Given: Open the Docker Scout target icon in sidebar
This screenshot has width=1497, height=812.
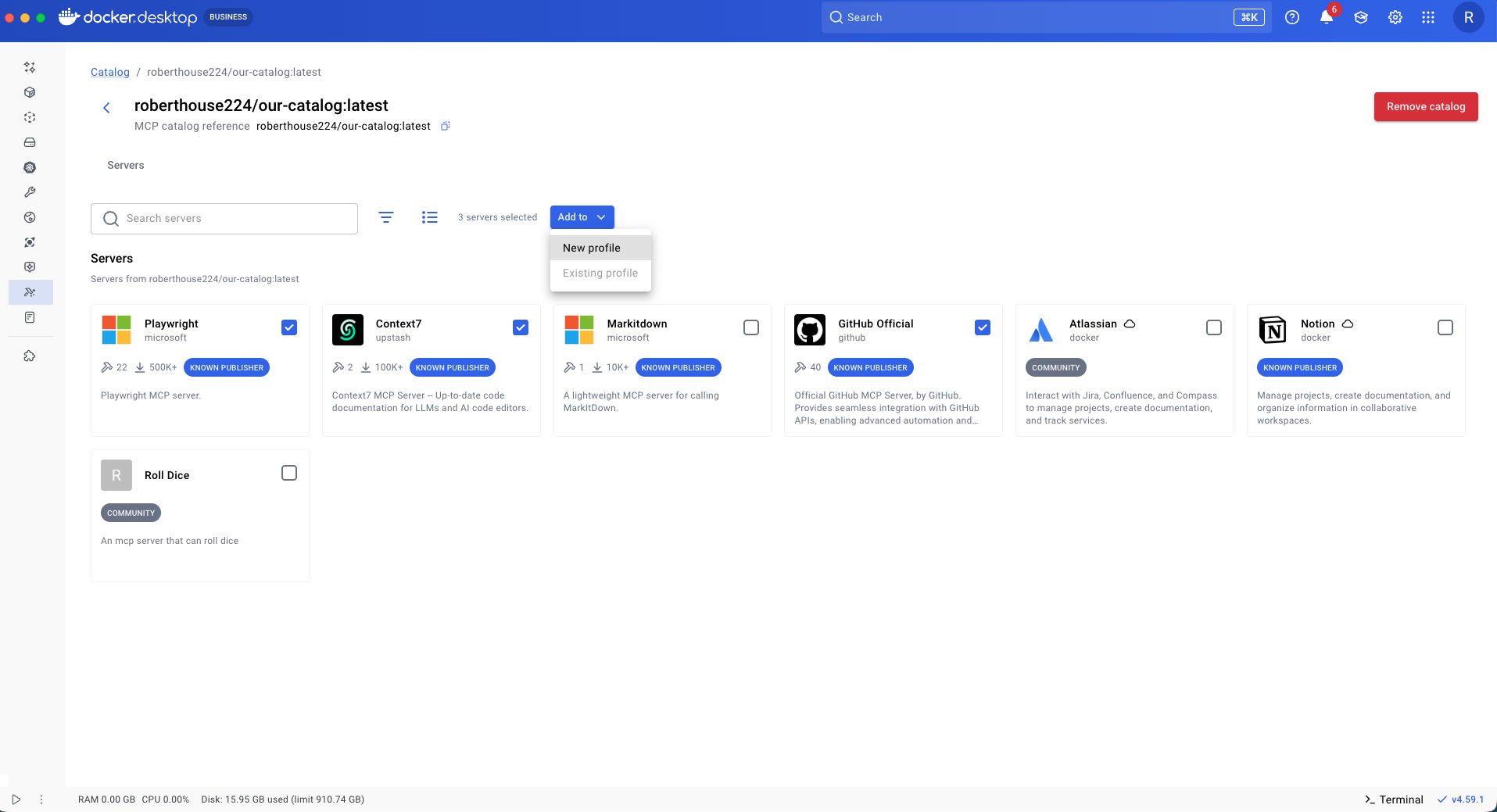Looking at the screenshot, I should pos(30,242).
